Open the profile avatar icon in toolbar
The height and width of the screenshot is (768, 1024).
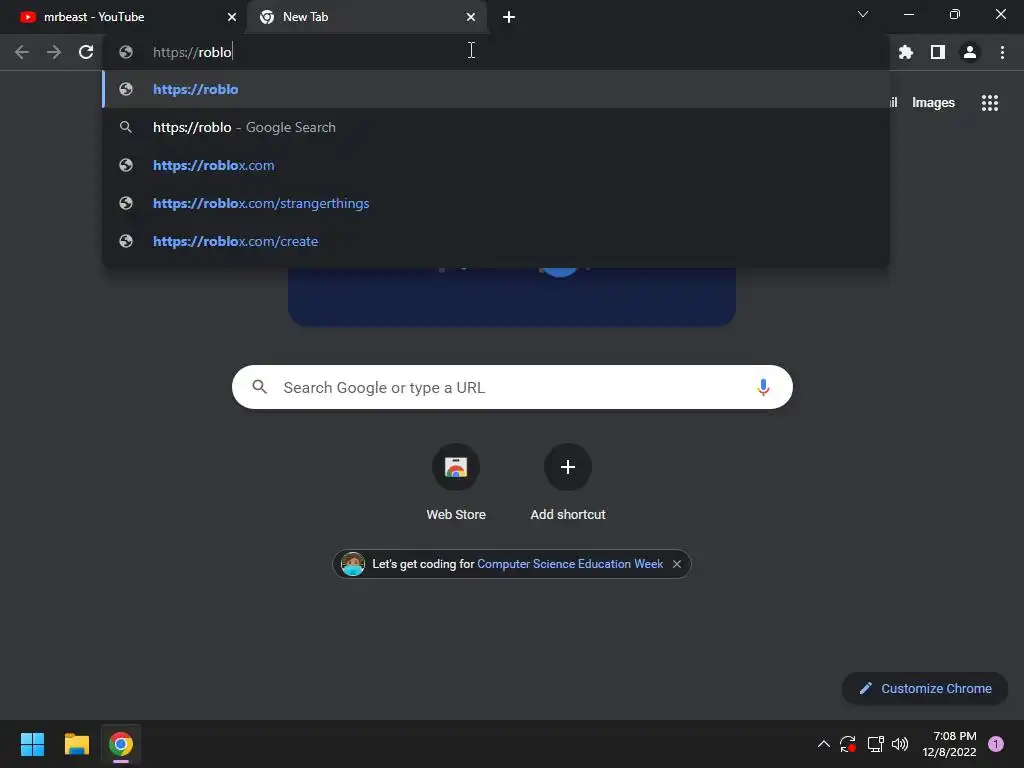click(x=970, y=52)
